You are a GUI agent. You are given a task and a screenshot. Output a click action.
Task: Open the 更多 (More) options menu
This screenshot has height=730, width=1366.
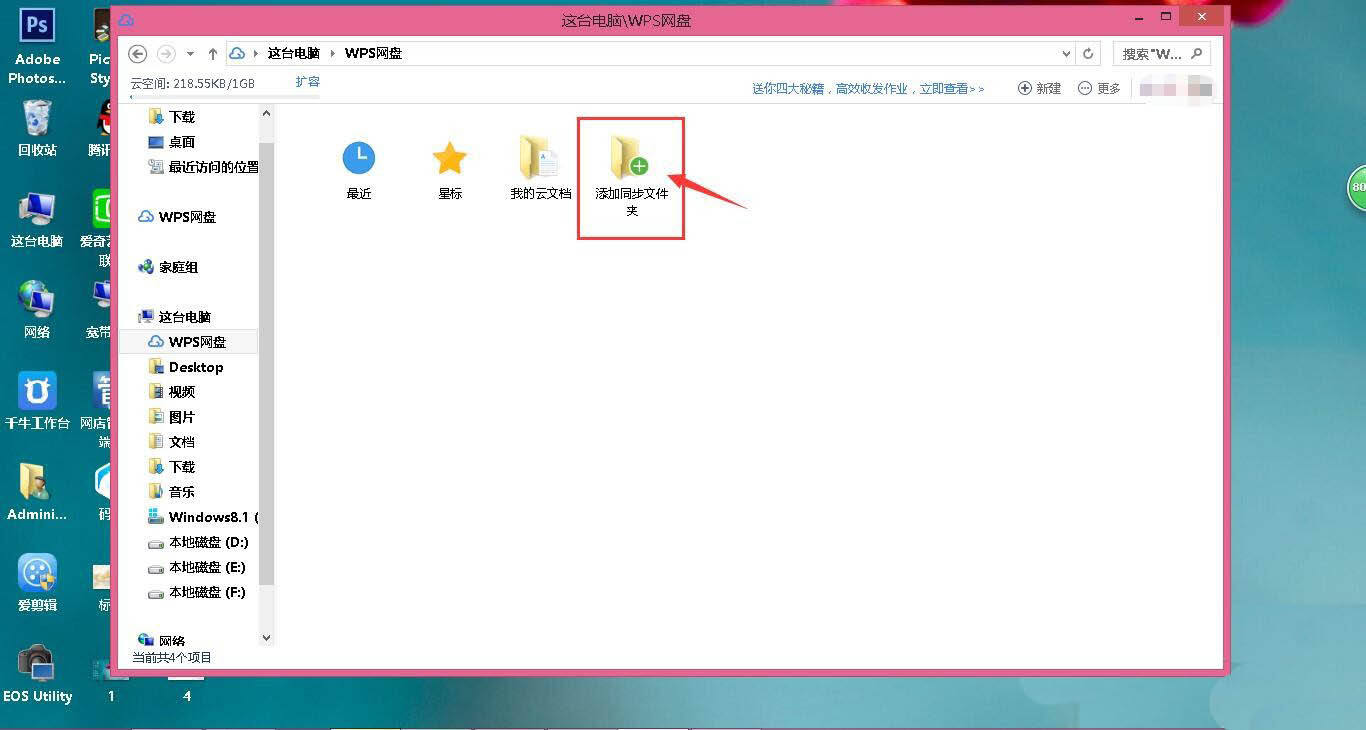click(x=1098, y=88)
